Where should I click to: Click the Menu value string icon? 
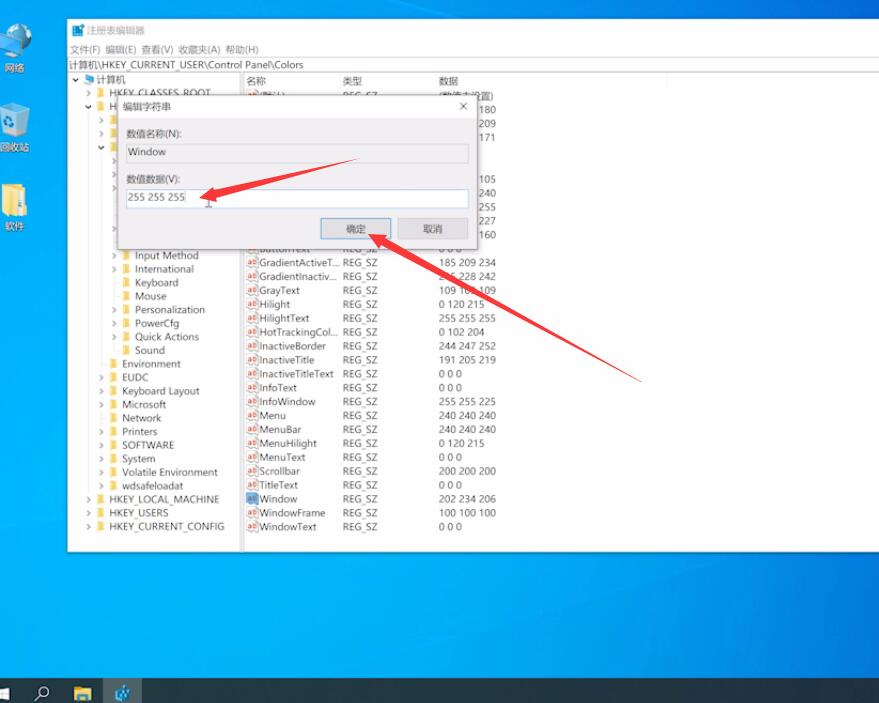click(x=252, y=415)
